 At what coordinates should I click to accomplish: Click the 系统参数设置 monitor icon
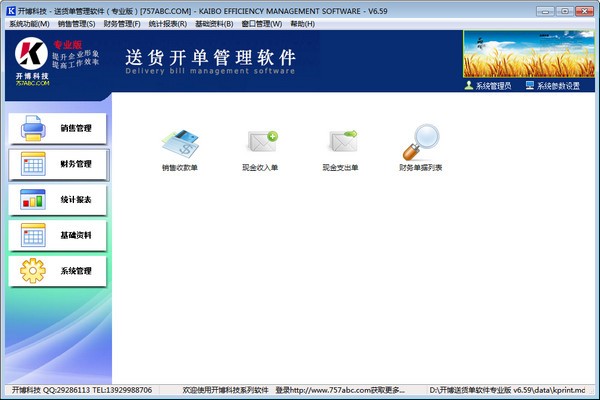530,86
